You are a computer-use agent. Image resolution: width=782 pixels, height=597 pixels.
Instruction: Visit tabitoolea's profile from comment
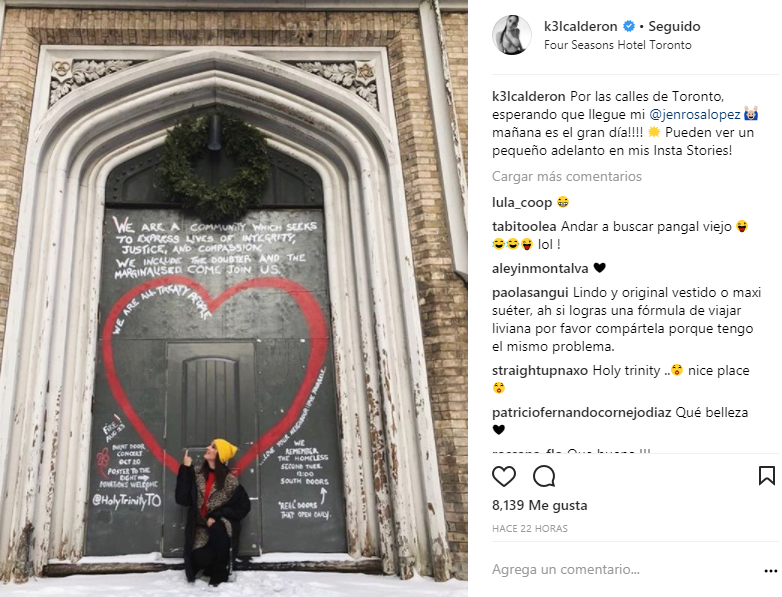pos(524,226)
